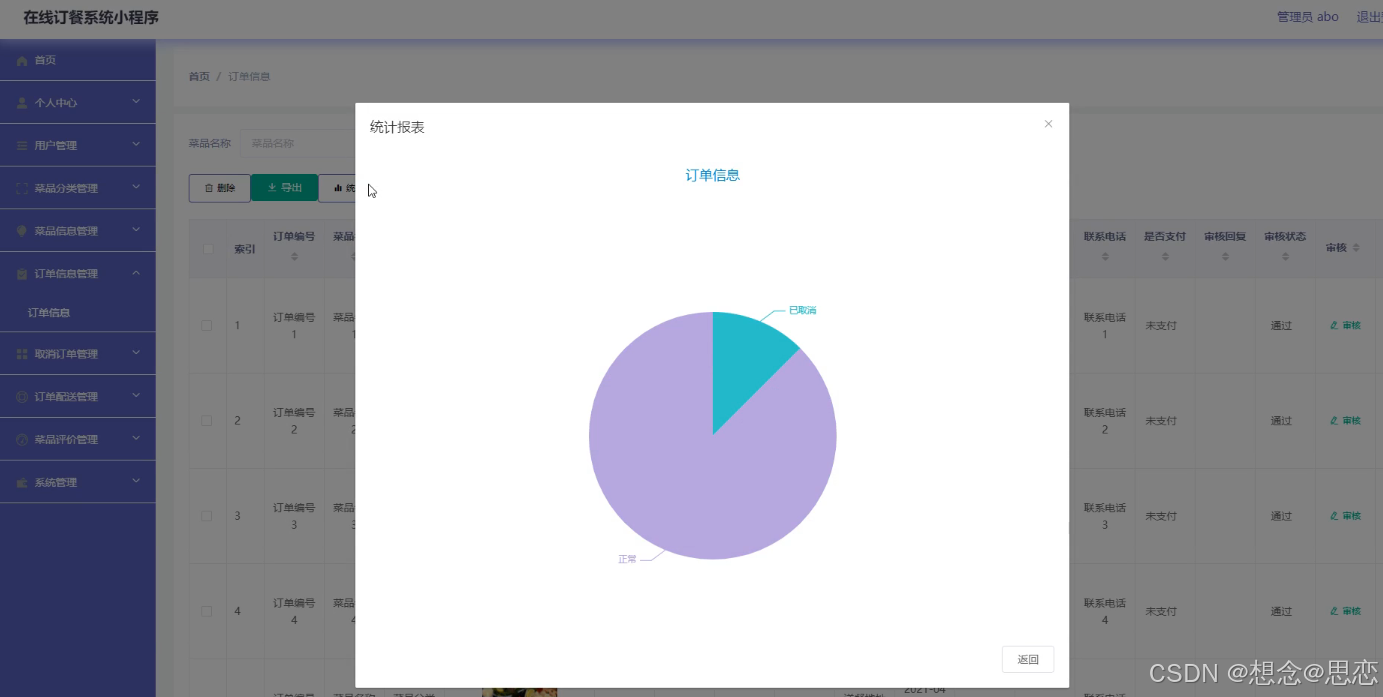Image resolution: width=1383 pixels, height=697 pixels.
Task: Select the 订单信息 submenu item
Action: point(78,313)
